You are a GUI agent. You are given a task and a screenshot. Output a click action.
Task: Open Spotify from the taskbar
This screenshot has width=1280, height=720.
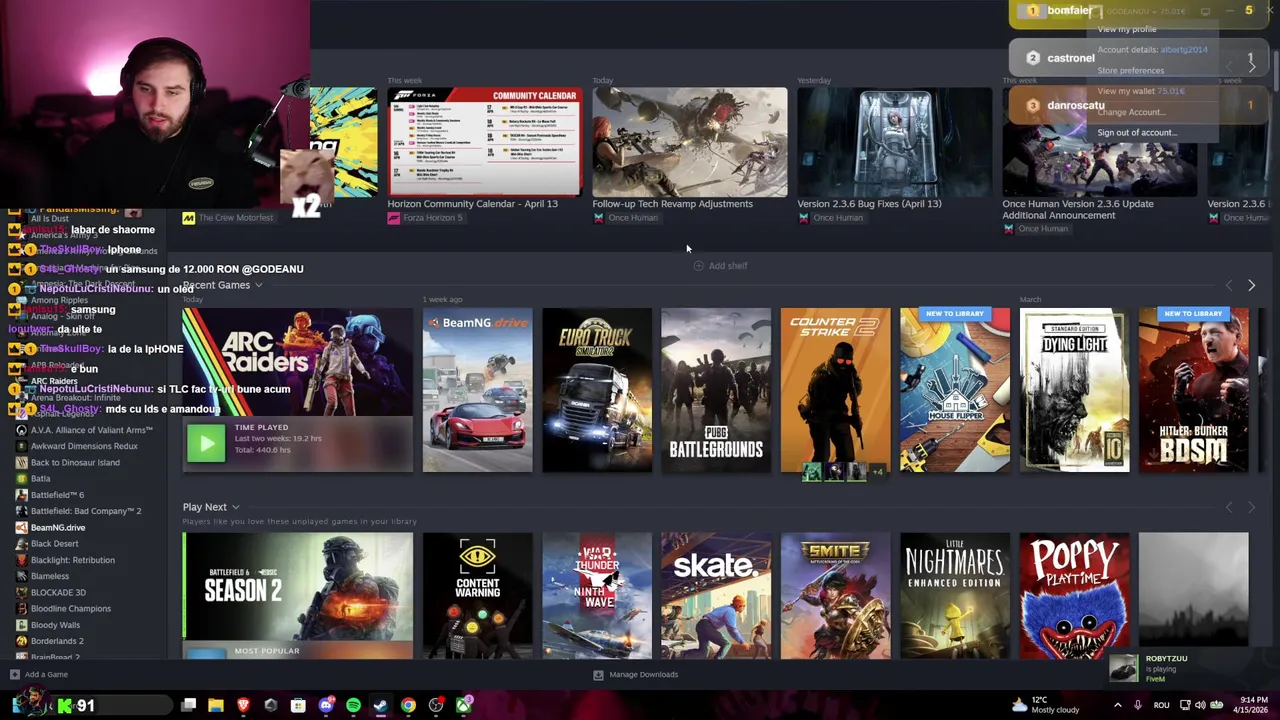coord(353,706)
